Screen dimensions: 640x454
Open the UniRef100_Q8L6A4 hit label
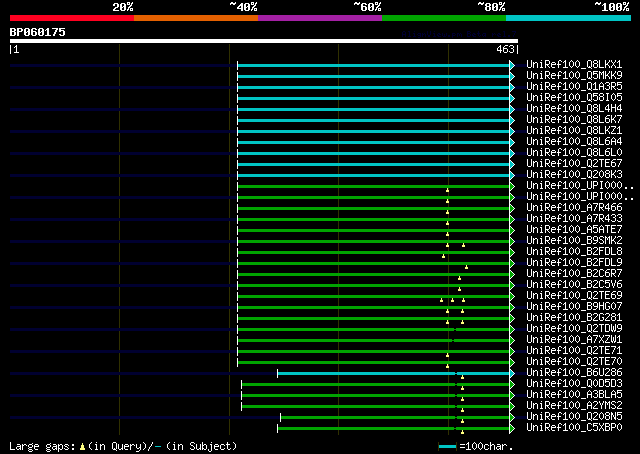coord(574,142)
